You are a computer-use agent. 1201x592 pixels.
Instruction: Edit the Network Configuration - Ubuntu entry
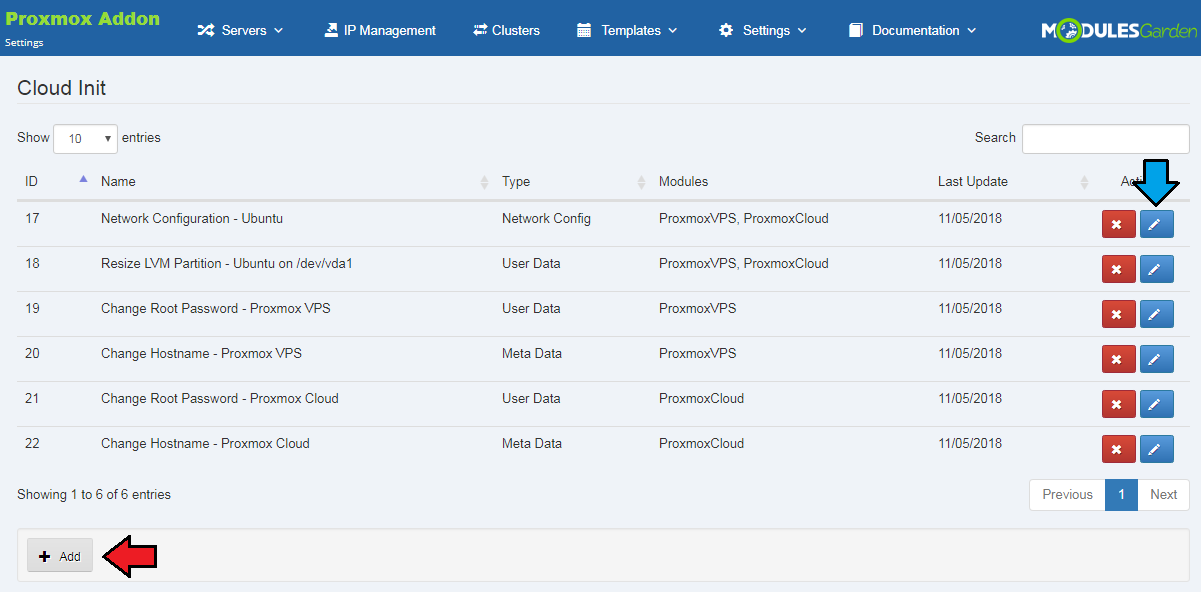(1156, 225)
